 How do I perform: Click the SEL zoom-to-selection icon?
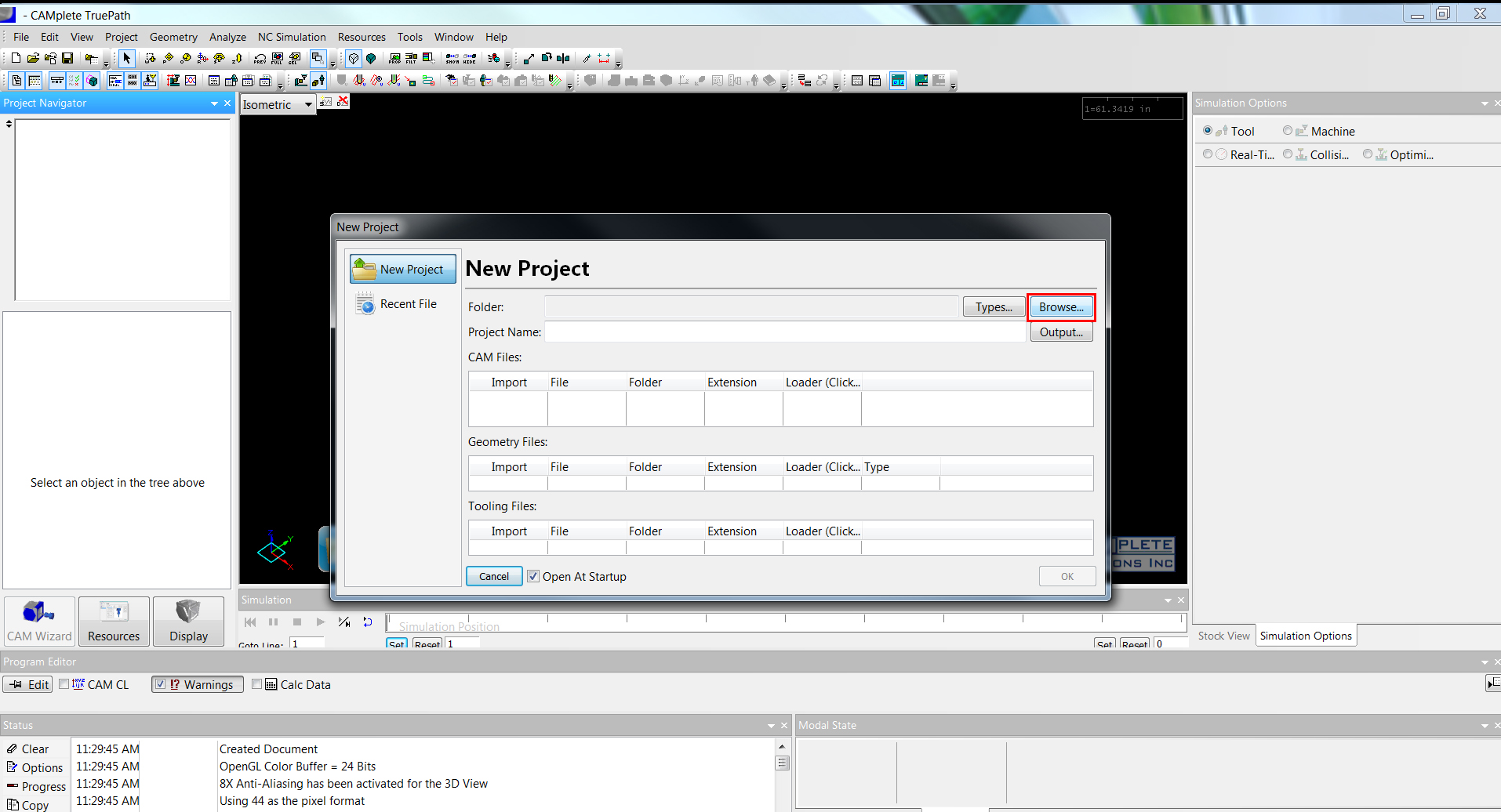point(295,59)
